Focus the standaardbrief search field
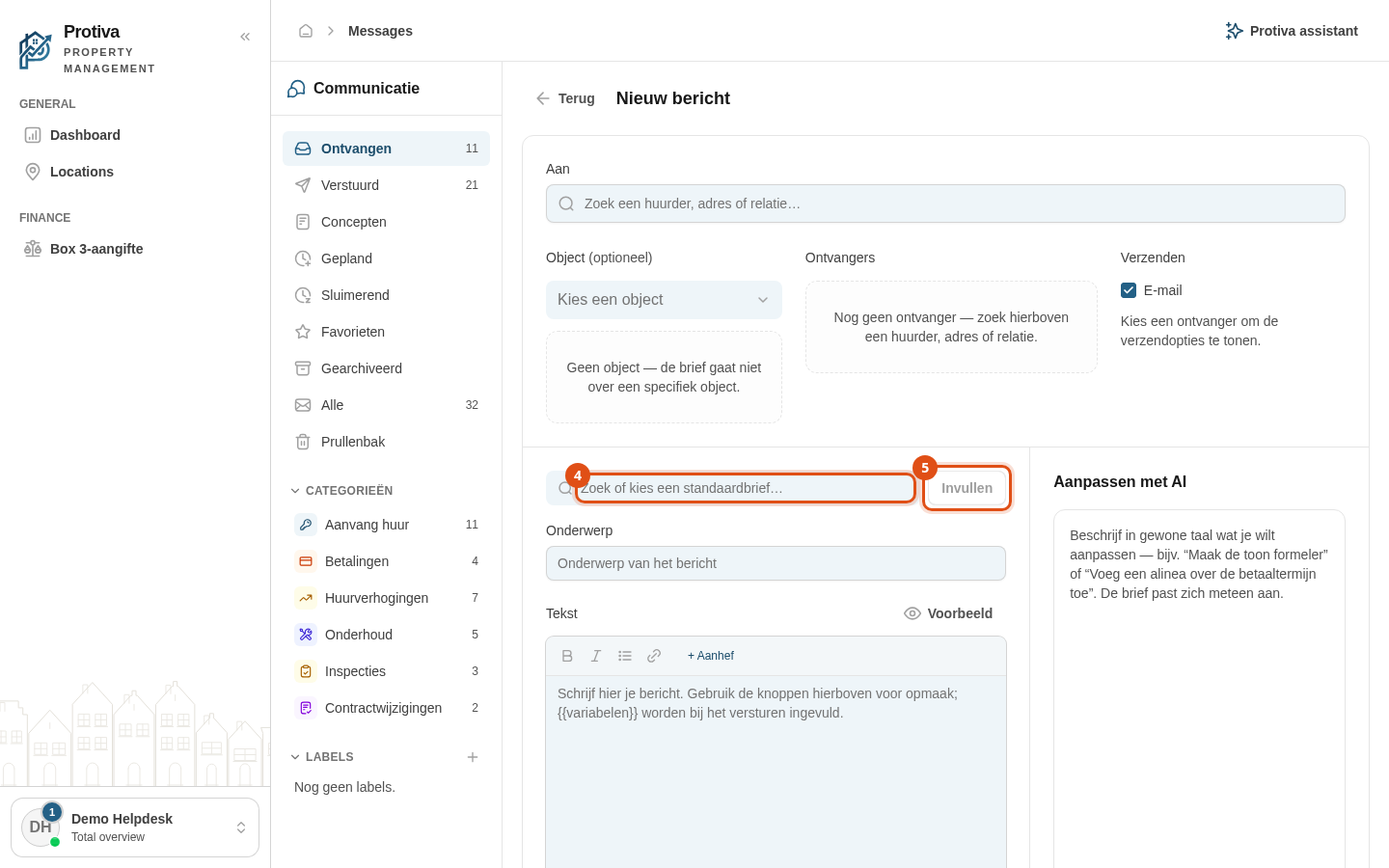Image resolution: width=1389 pixels, height=868 pixels. coord(730,488)
